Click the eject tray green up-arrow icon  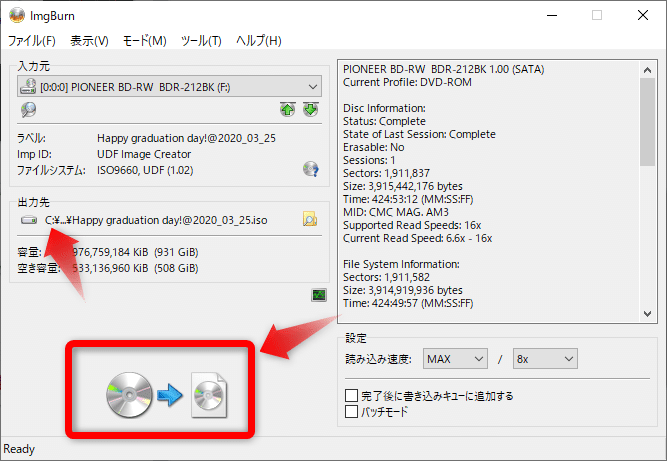[x=288, y=109]
